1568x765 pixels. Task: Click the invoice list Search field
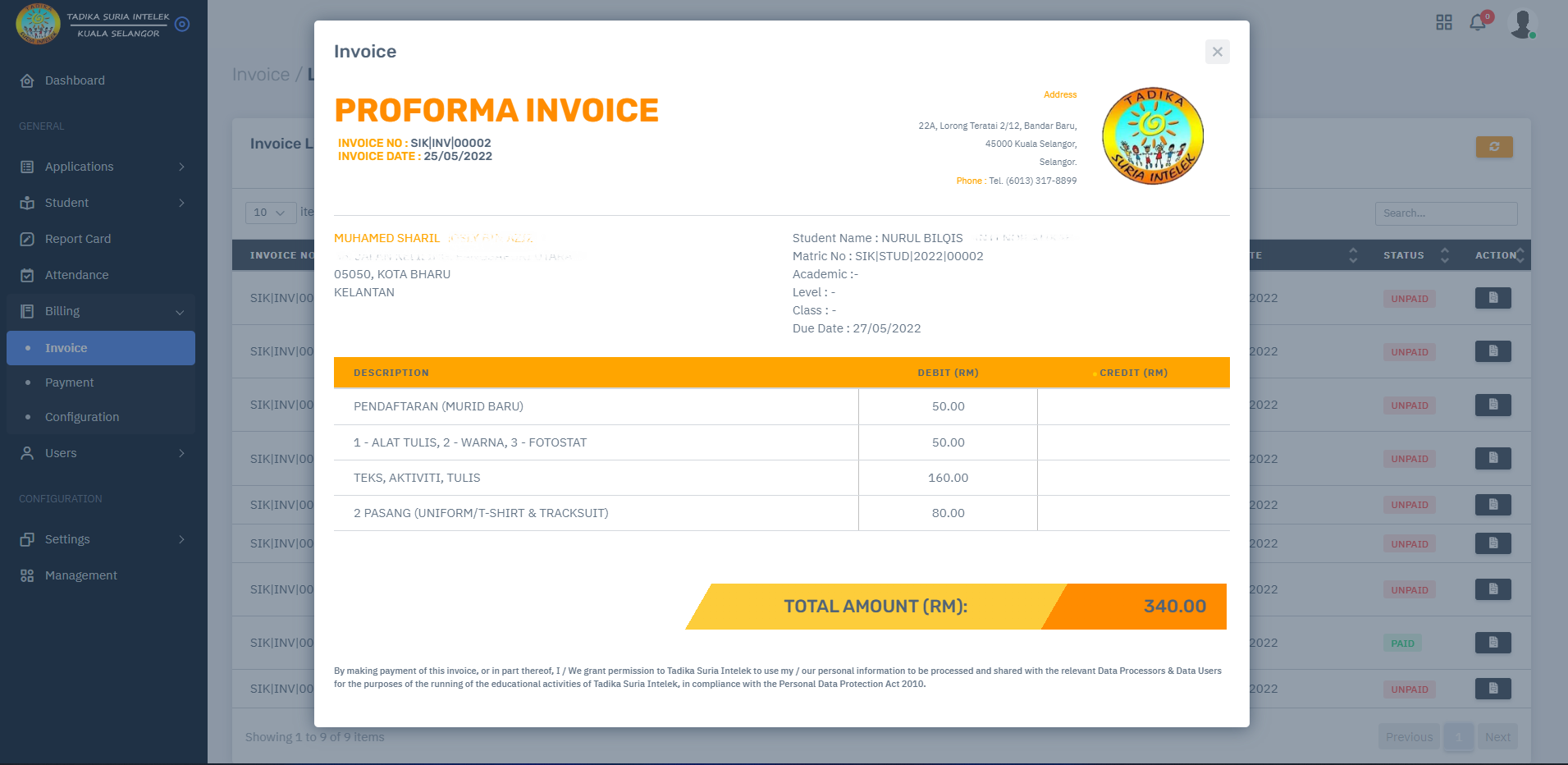[1445, 213]
